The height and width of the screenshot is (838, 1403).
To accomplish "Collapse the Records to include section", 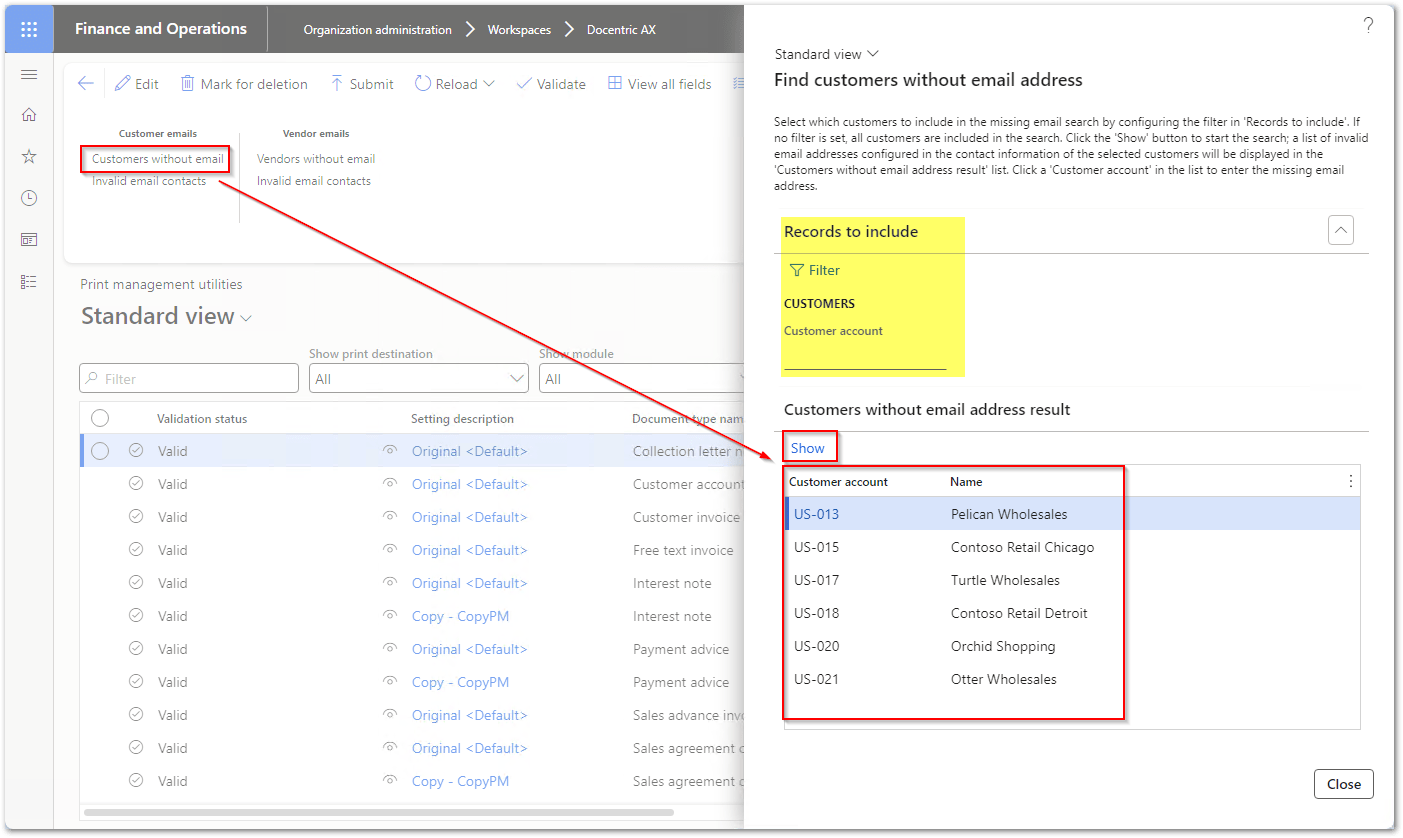I will point(1341,231).
